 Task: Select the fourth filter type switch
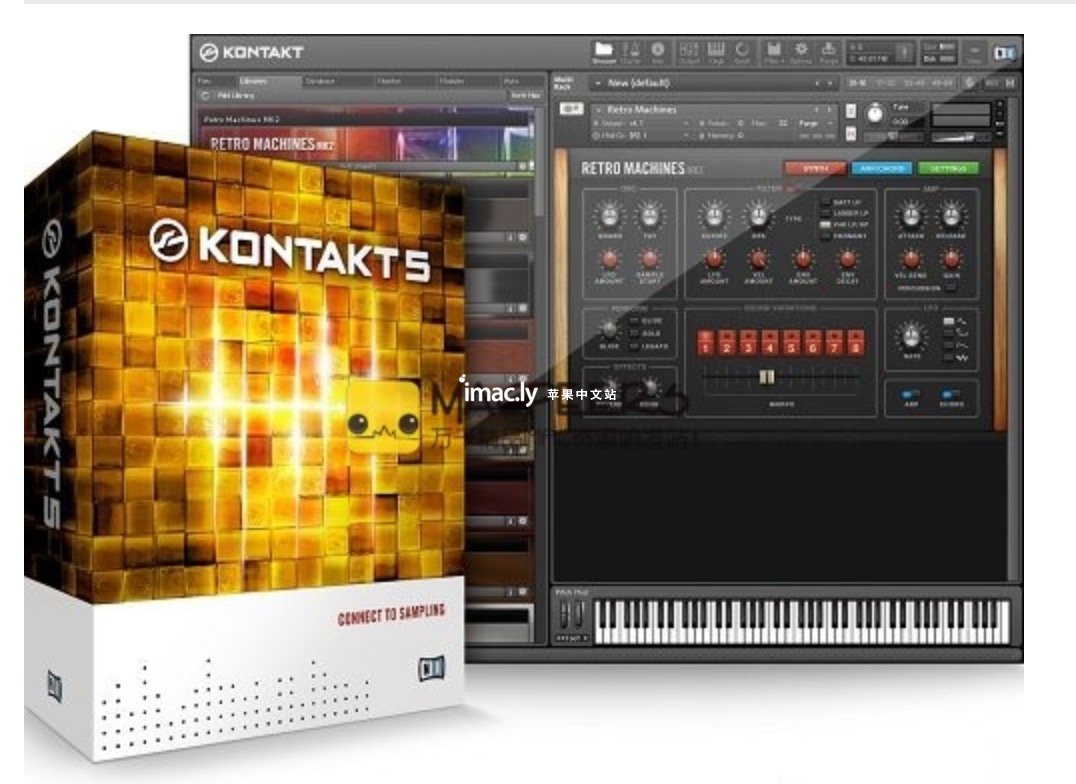click(x=826, y=235)
